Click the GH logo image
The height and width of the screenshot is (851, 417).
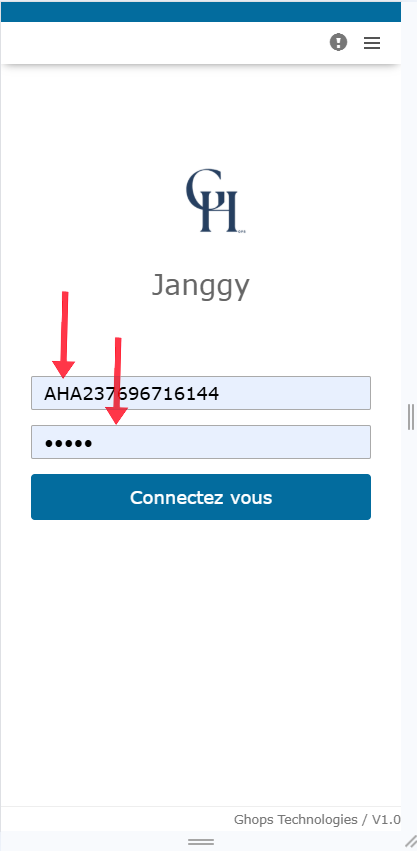213,201
